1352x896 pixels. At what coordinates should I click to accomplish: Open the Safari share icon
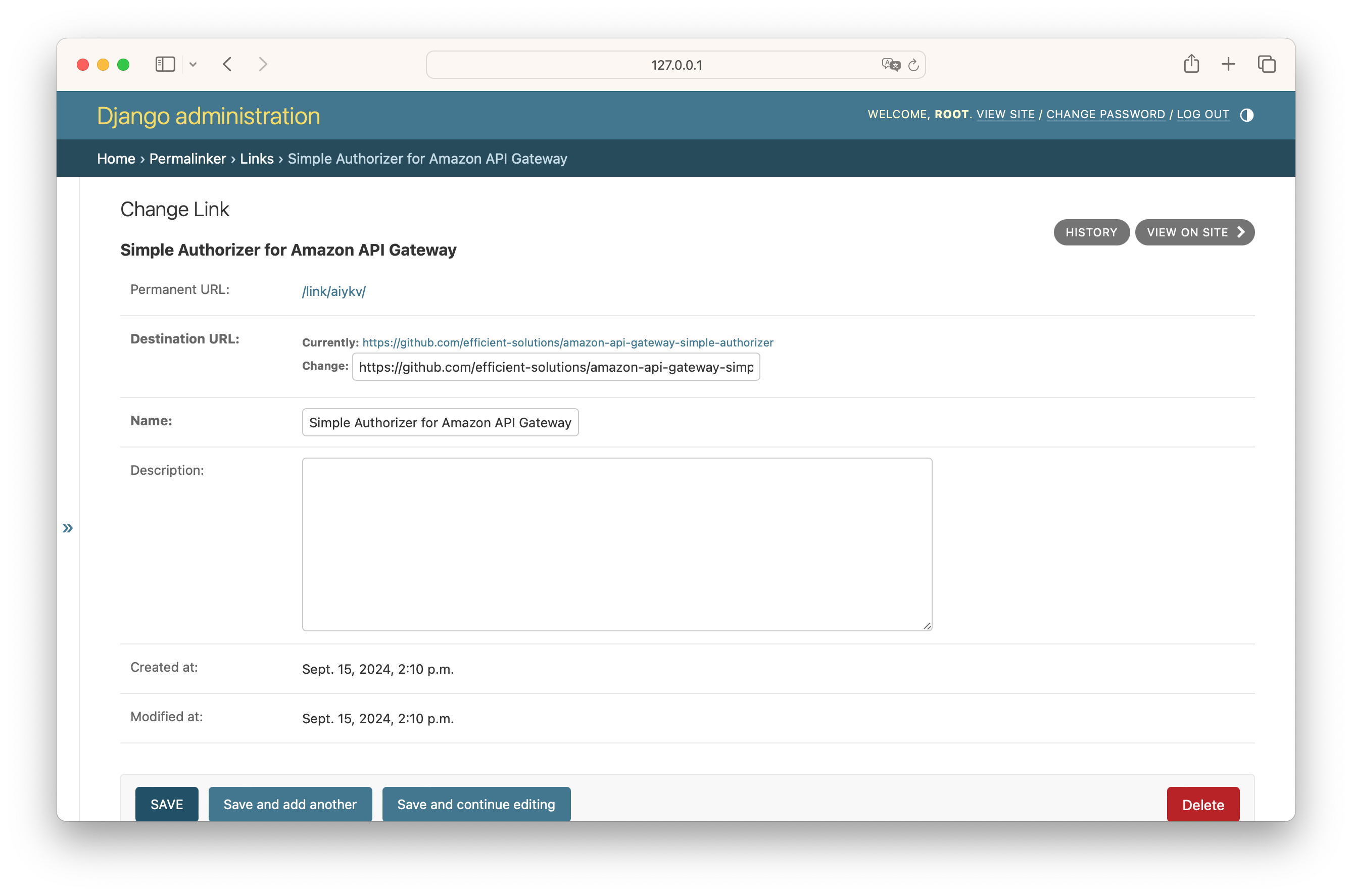[1191, 64]
